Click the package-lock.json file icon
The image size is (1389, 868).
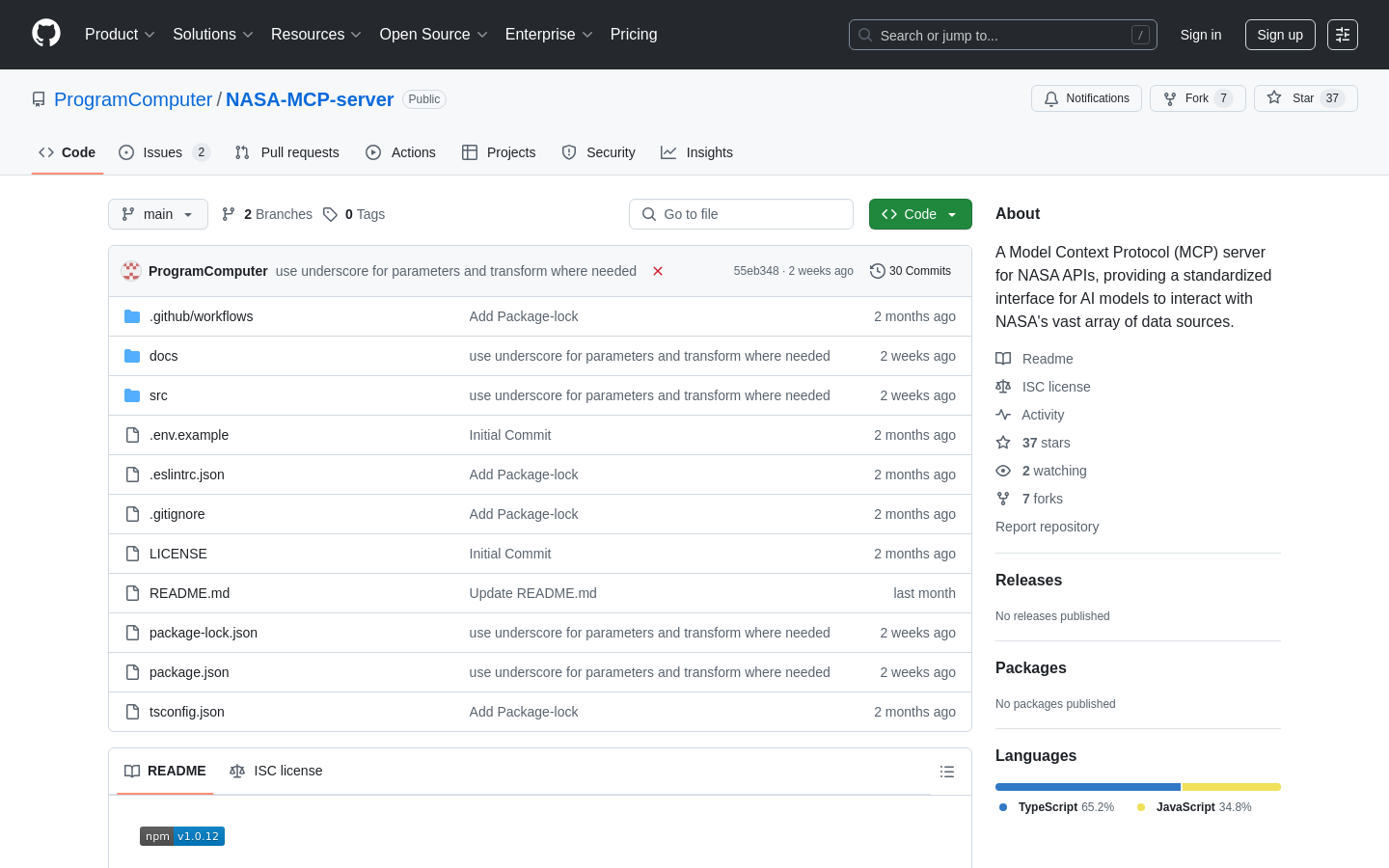132,633
